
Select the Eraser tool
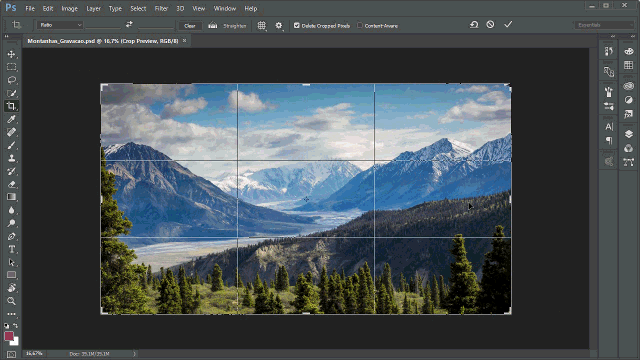point(11,184)
